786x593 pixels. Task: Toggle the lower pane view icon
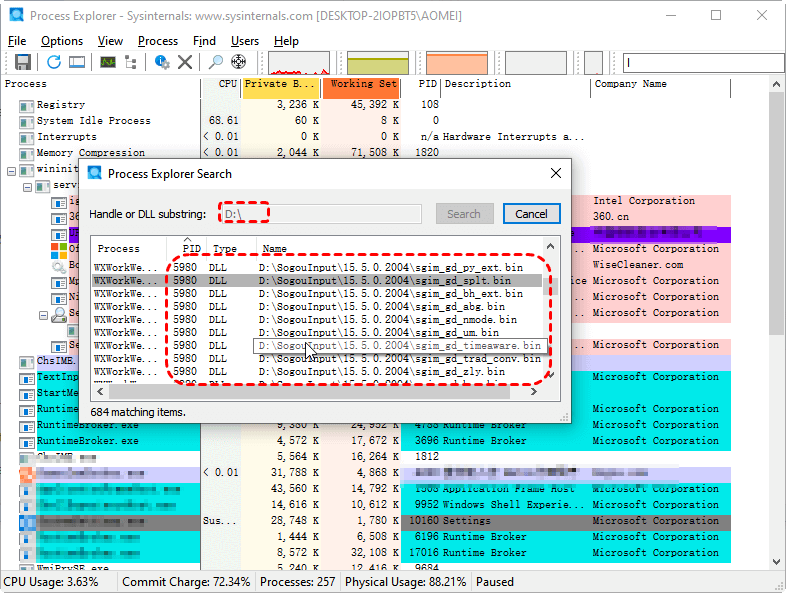click(77, 62)
